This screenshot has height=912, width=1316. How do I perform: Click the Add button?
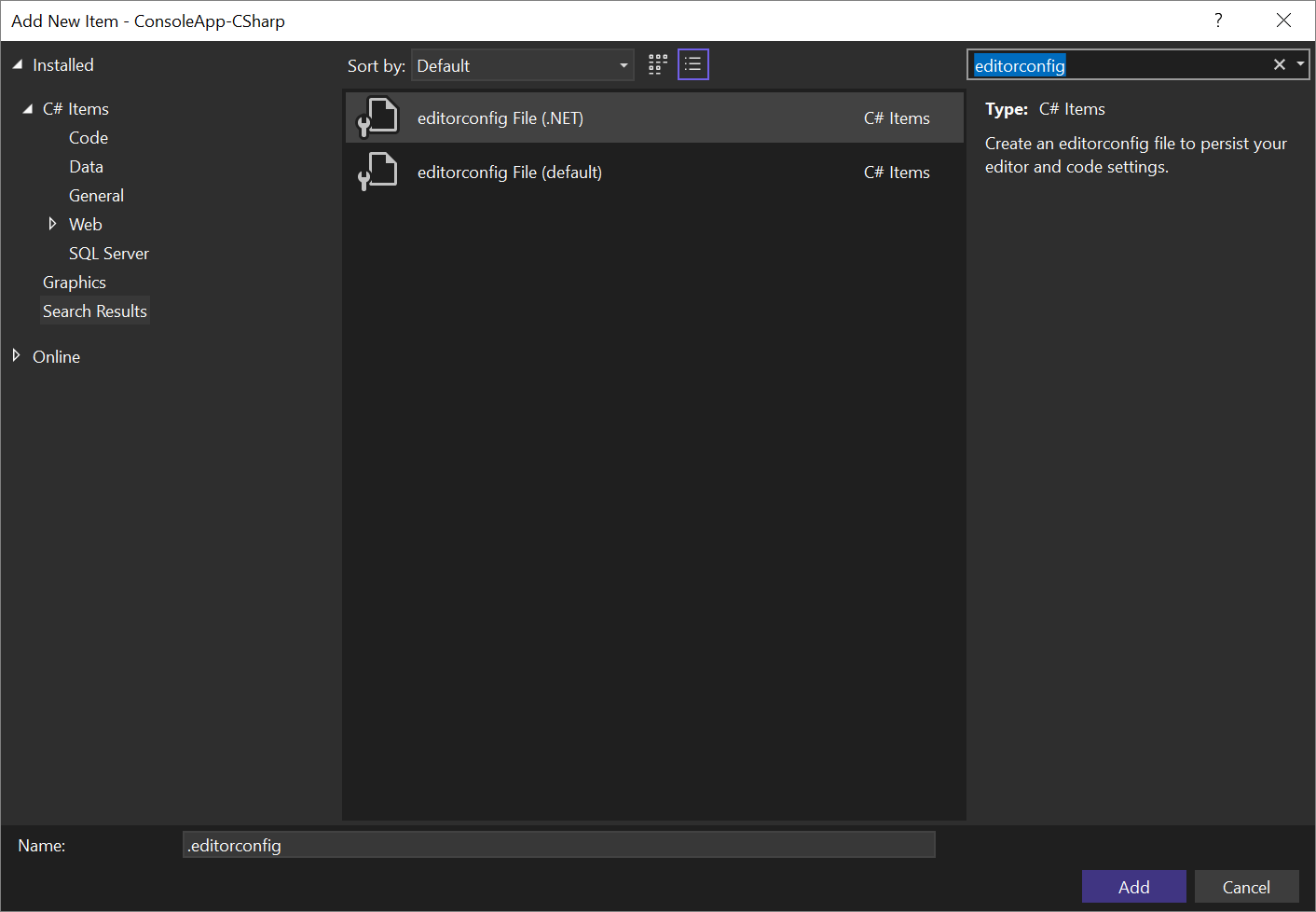1133,887
